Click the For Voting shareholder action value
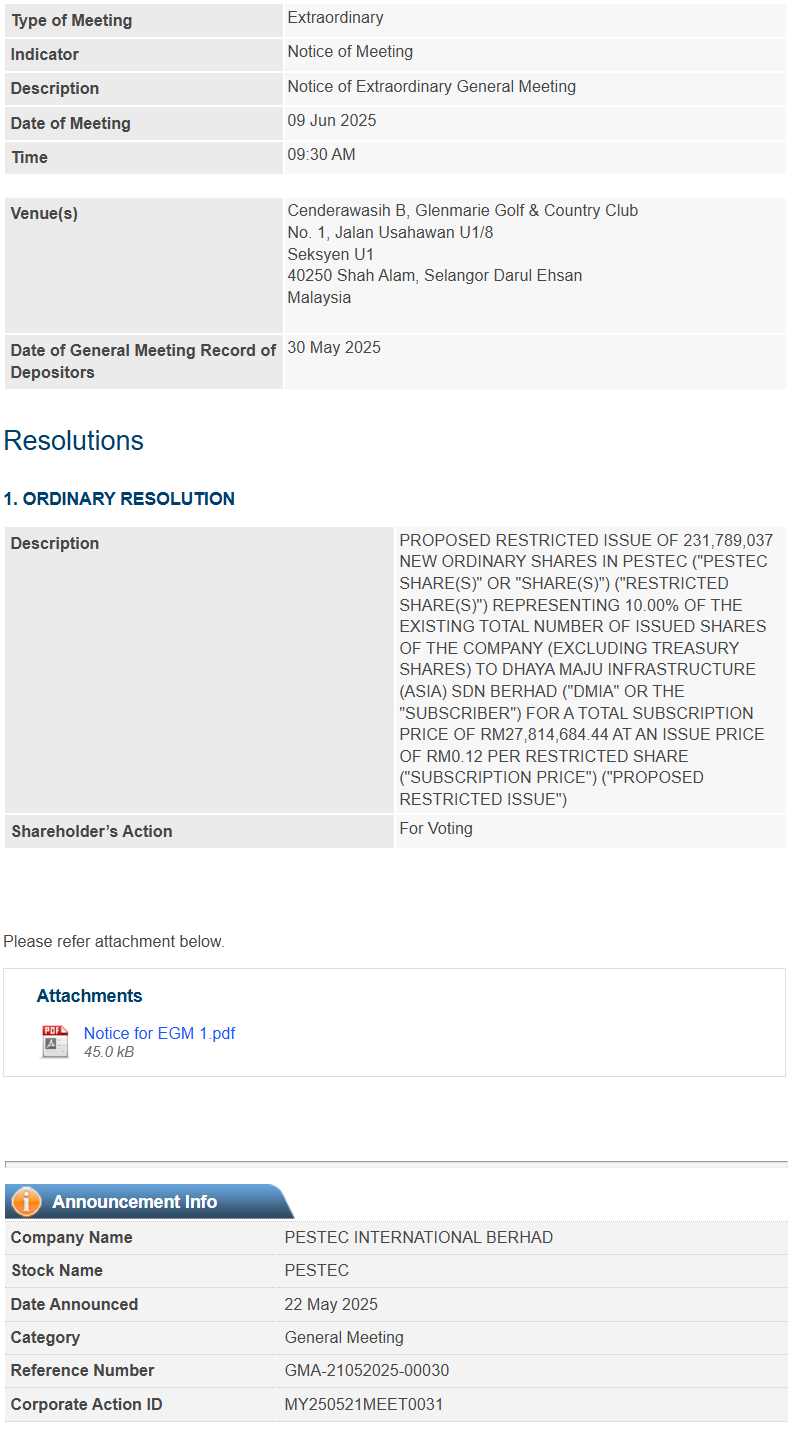Screen dimensions: 792x1430 pyautogui.click(x=436, y=829)
